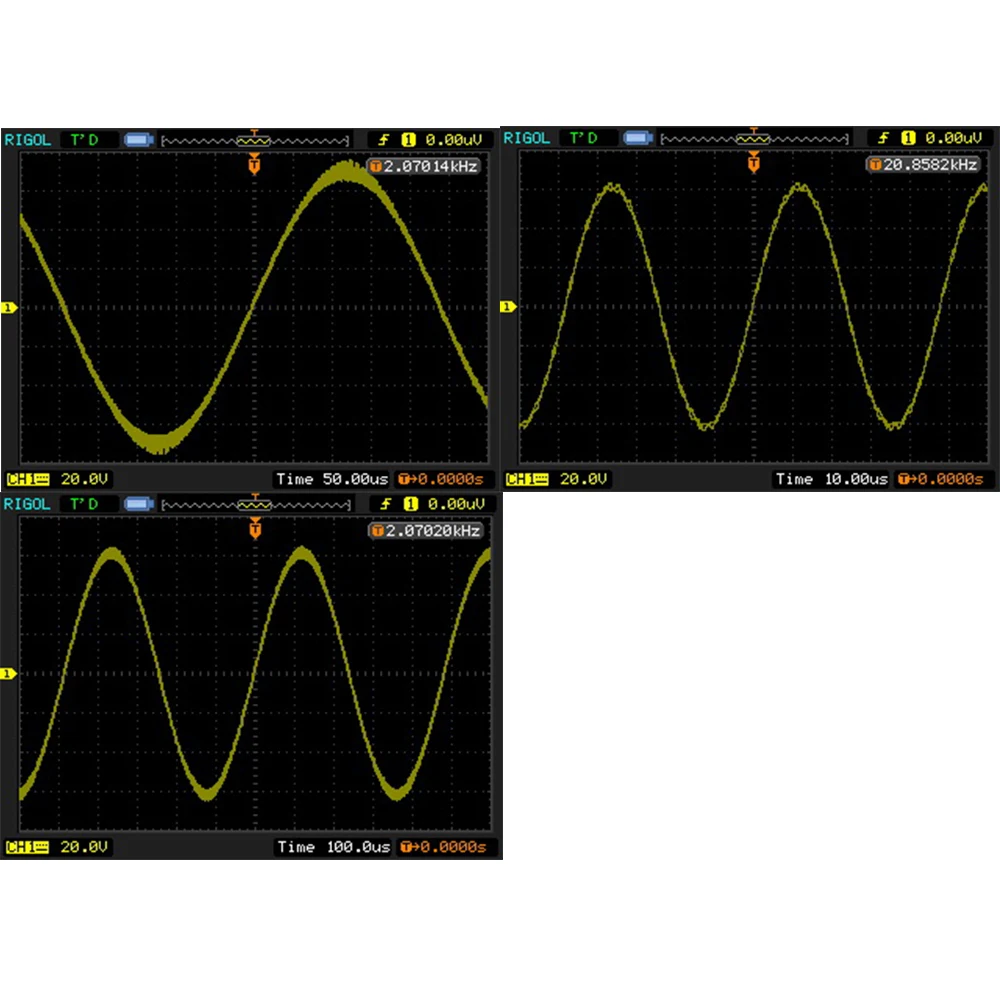Click the RIGOL logo in the 50.00us capture
Screen dimensions: 1000x1000
[x=27, y=140]
